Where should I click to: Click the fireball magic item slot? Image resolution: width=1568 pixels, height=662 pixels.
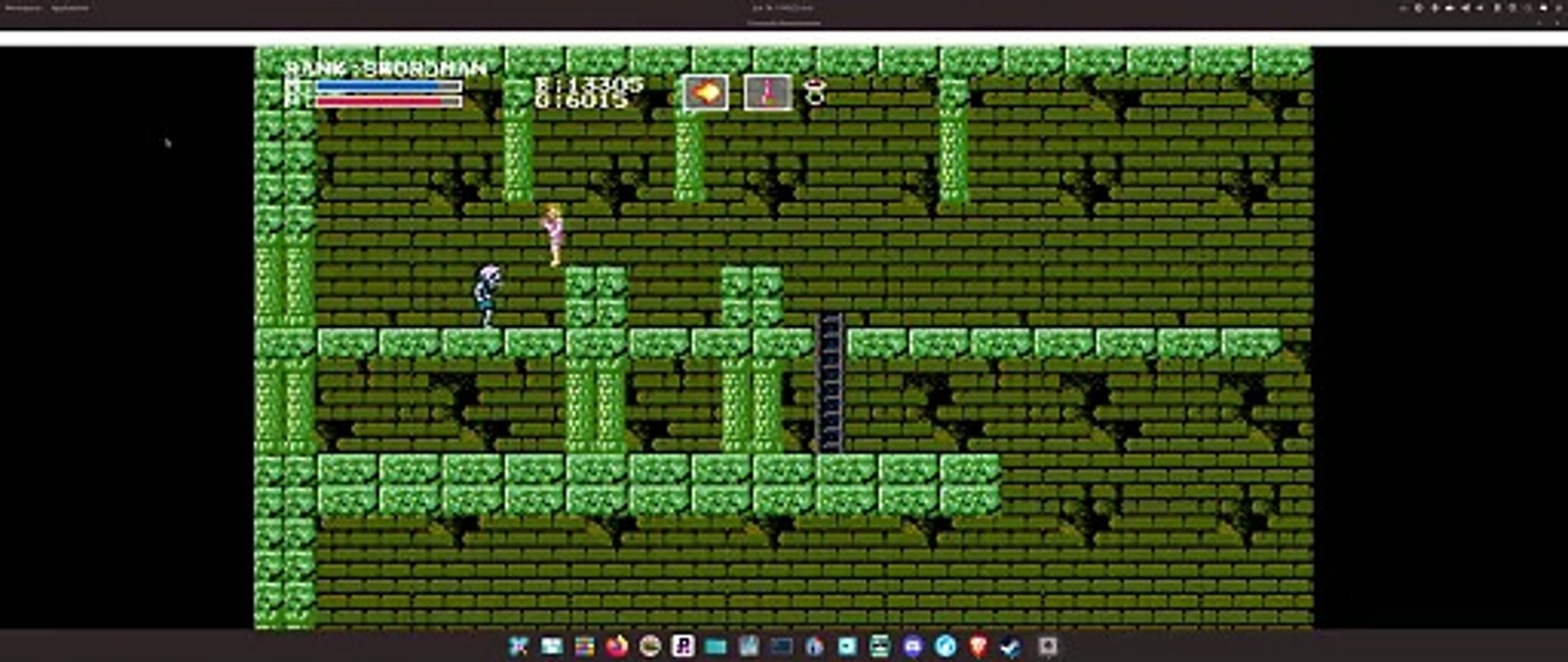[705, 93]
